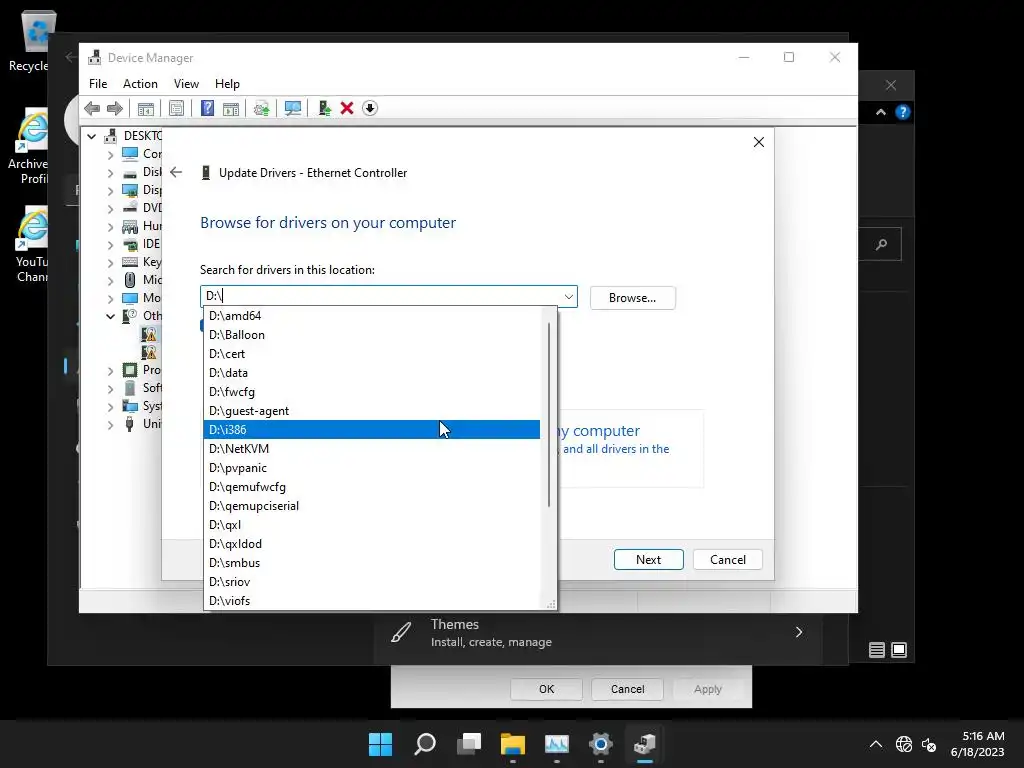Viewport: 1024px width, 768px height.
Task: Expand the IDE controllers tree node
Action: [110, 245]
